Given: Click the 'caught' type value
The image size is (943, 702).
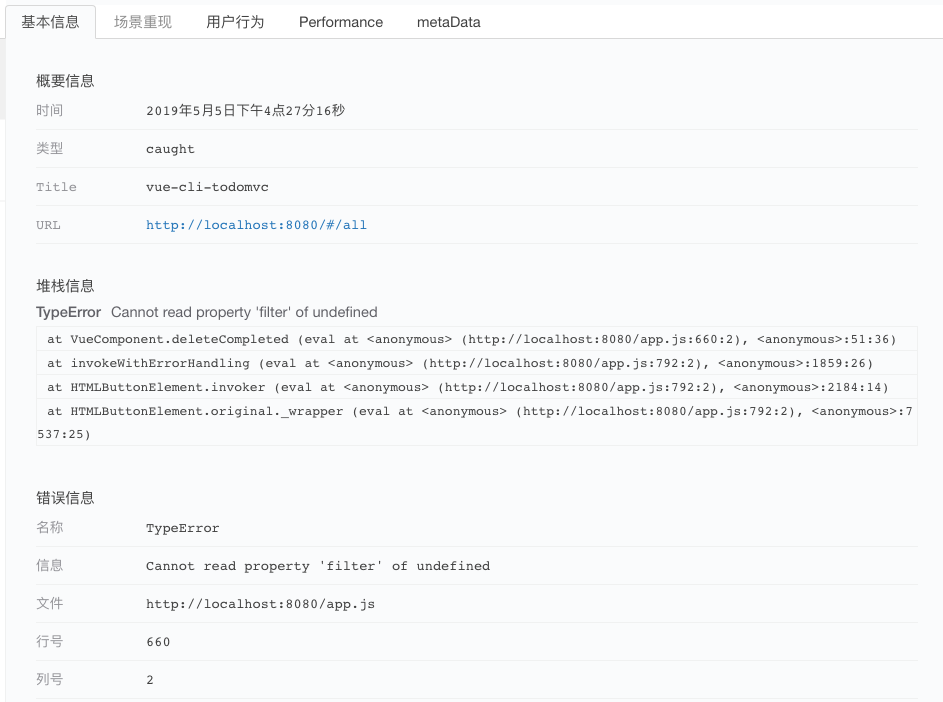Looking at the screenshot, I should click(170, 149).
